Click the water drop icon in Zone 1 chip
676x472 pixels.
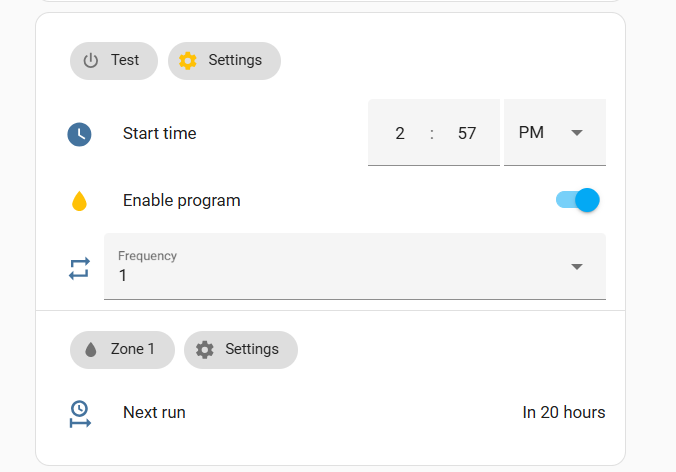[91, 349]
